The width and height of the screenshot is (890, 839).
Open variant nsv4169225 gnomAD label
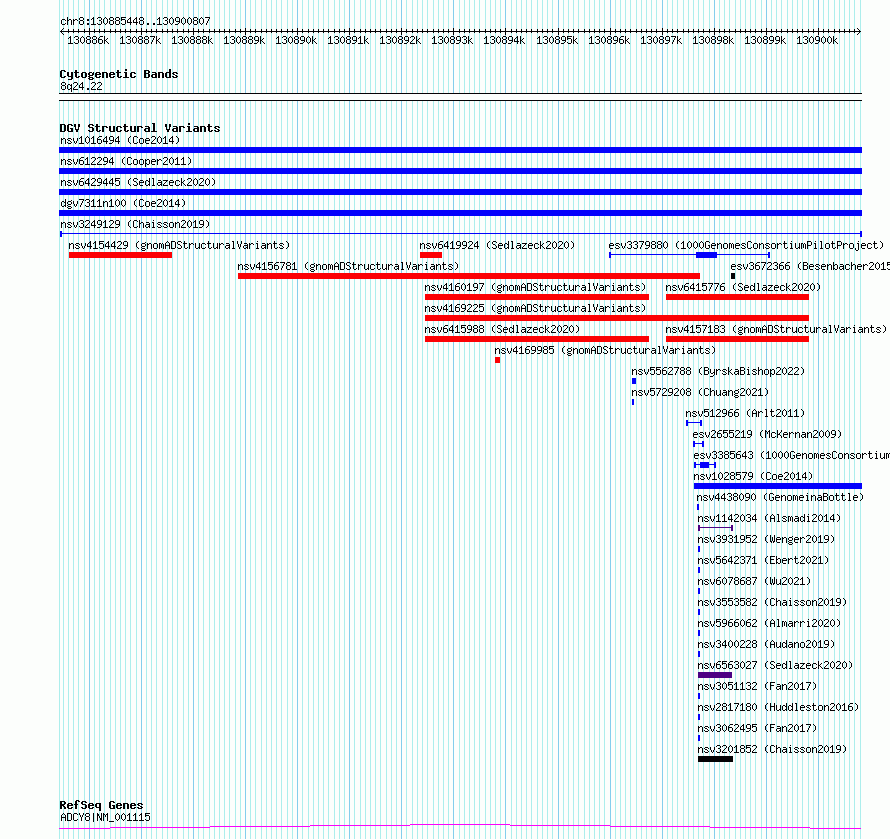tap(535, 308)
